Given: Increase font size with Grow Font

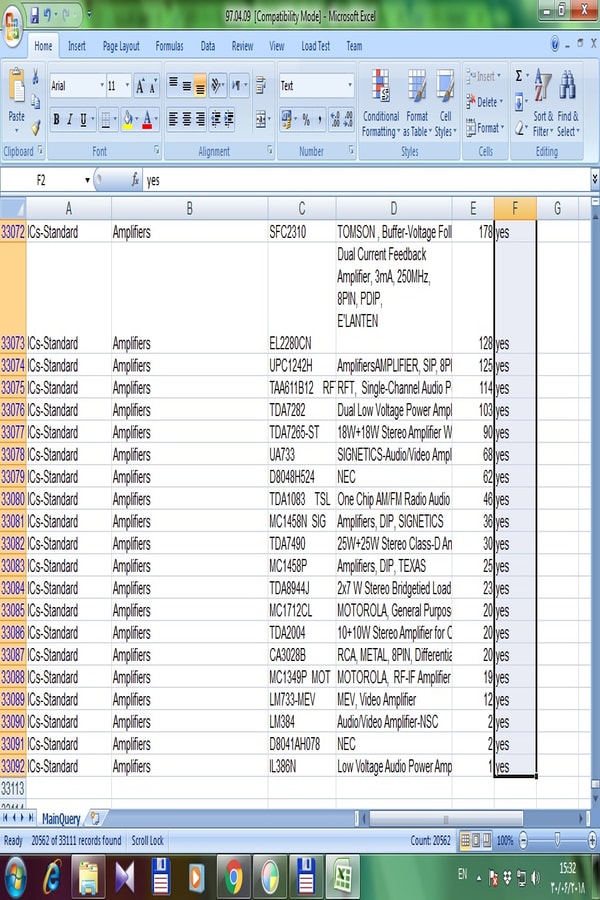Looking at the screenshot, I should (x=140, y=86).
